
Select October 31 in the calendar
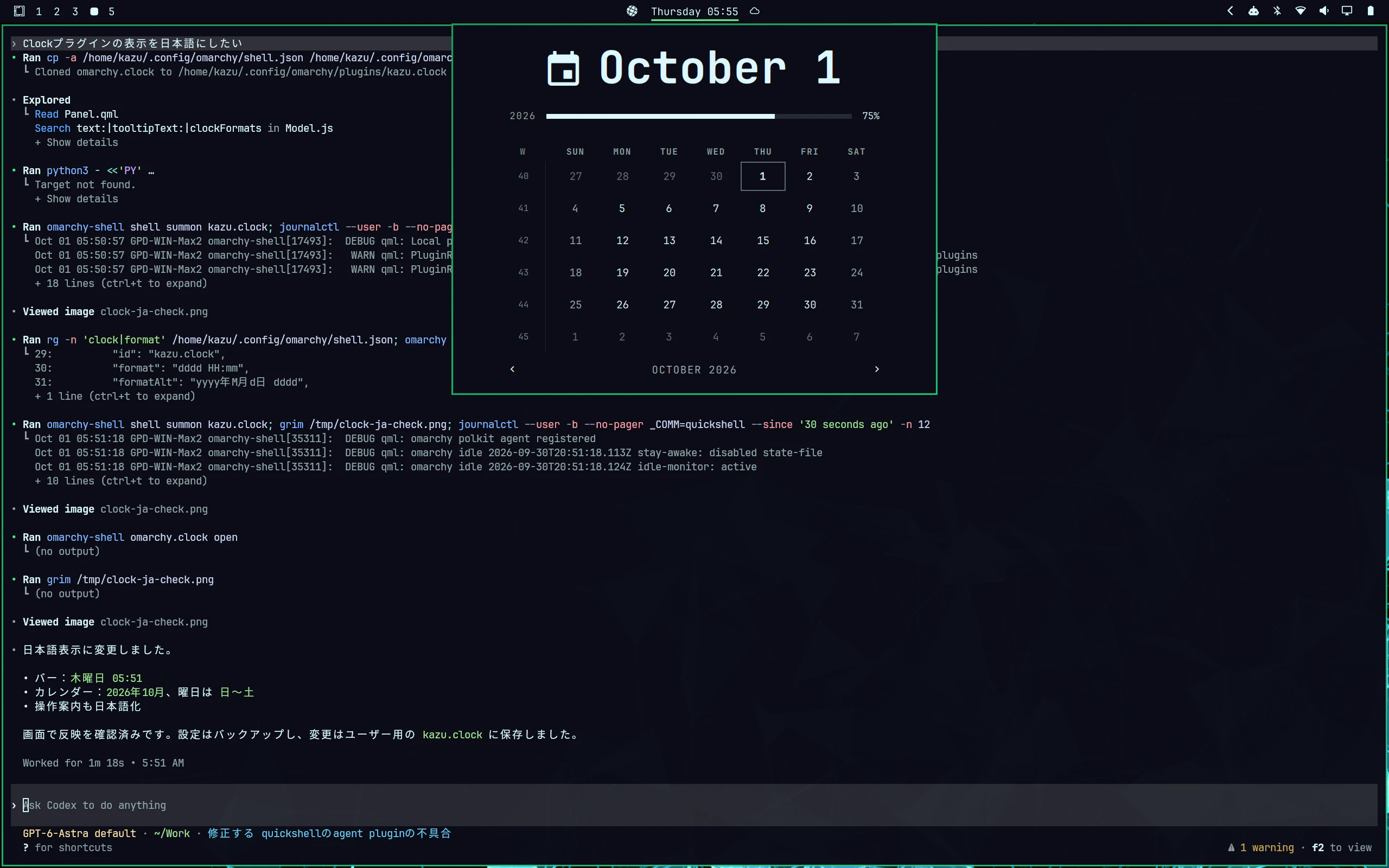856,305
